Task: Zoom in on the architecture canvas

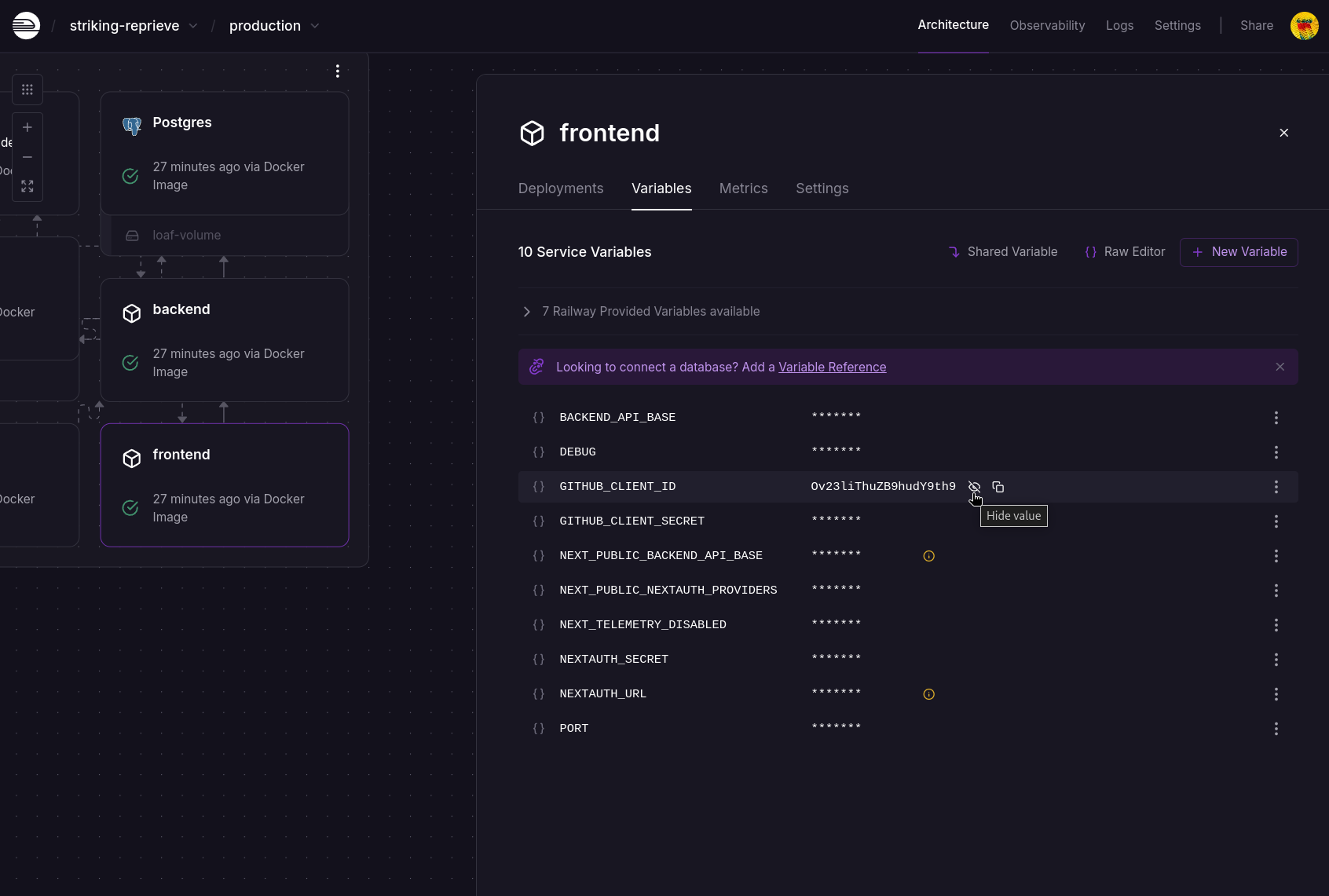Action: [x=27, y=126]
